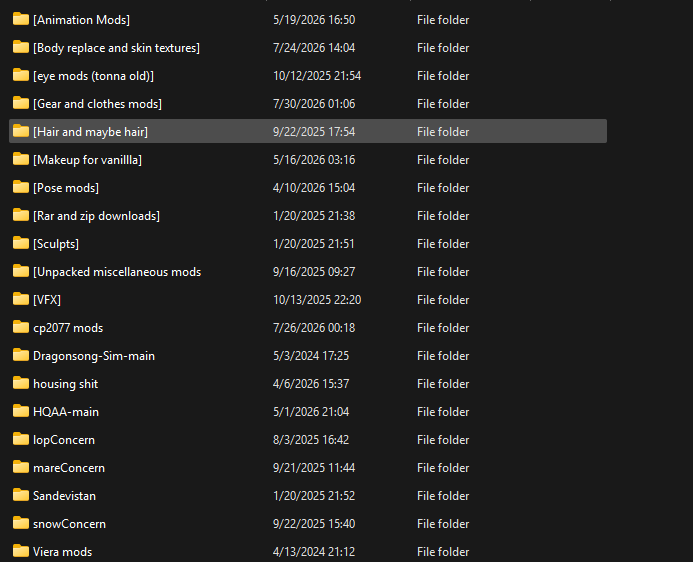Screen dimensions: 693x562
Task: Click date '5/3/2024 17:25'
Action: pos(311,356)
